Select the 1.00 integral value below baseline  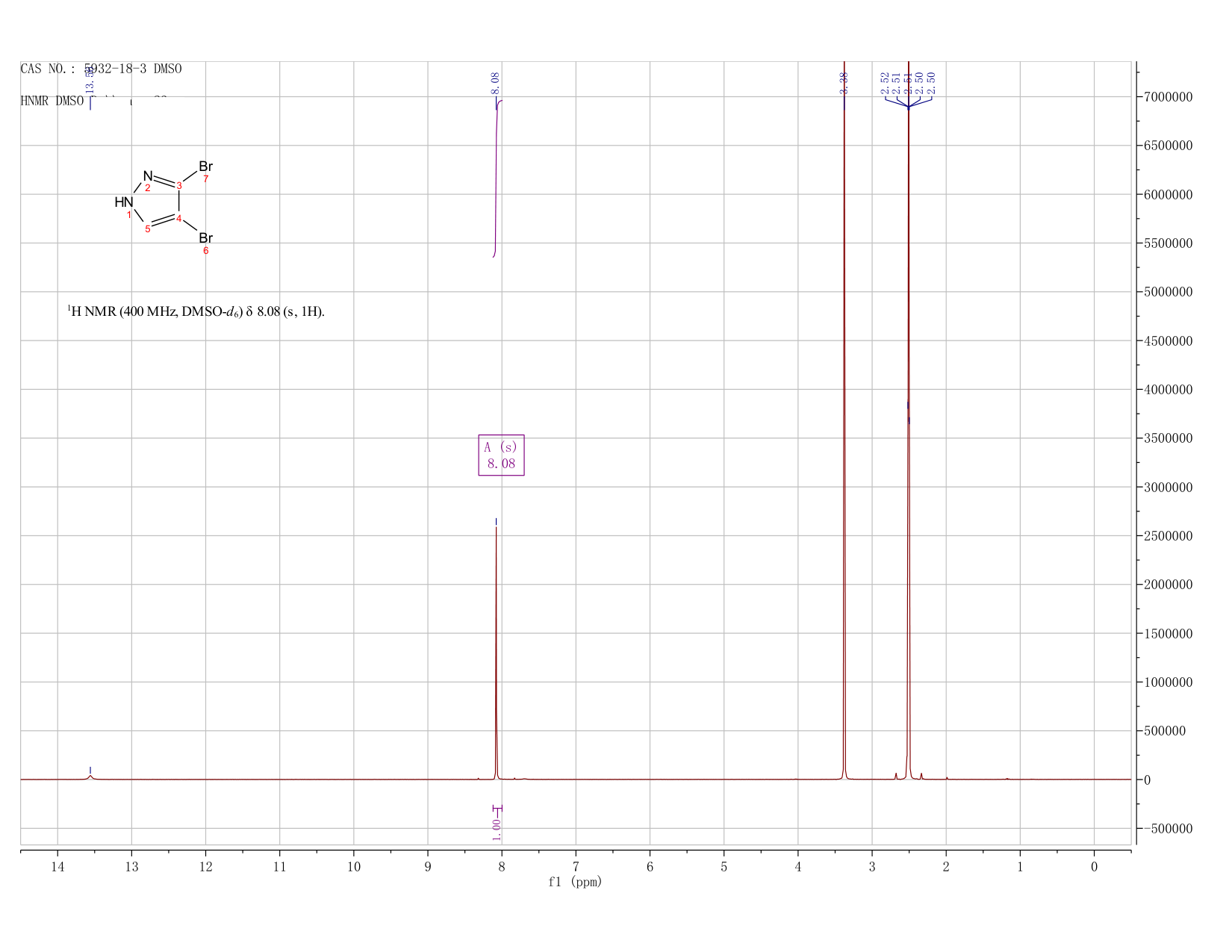(x=497, y=829)
